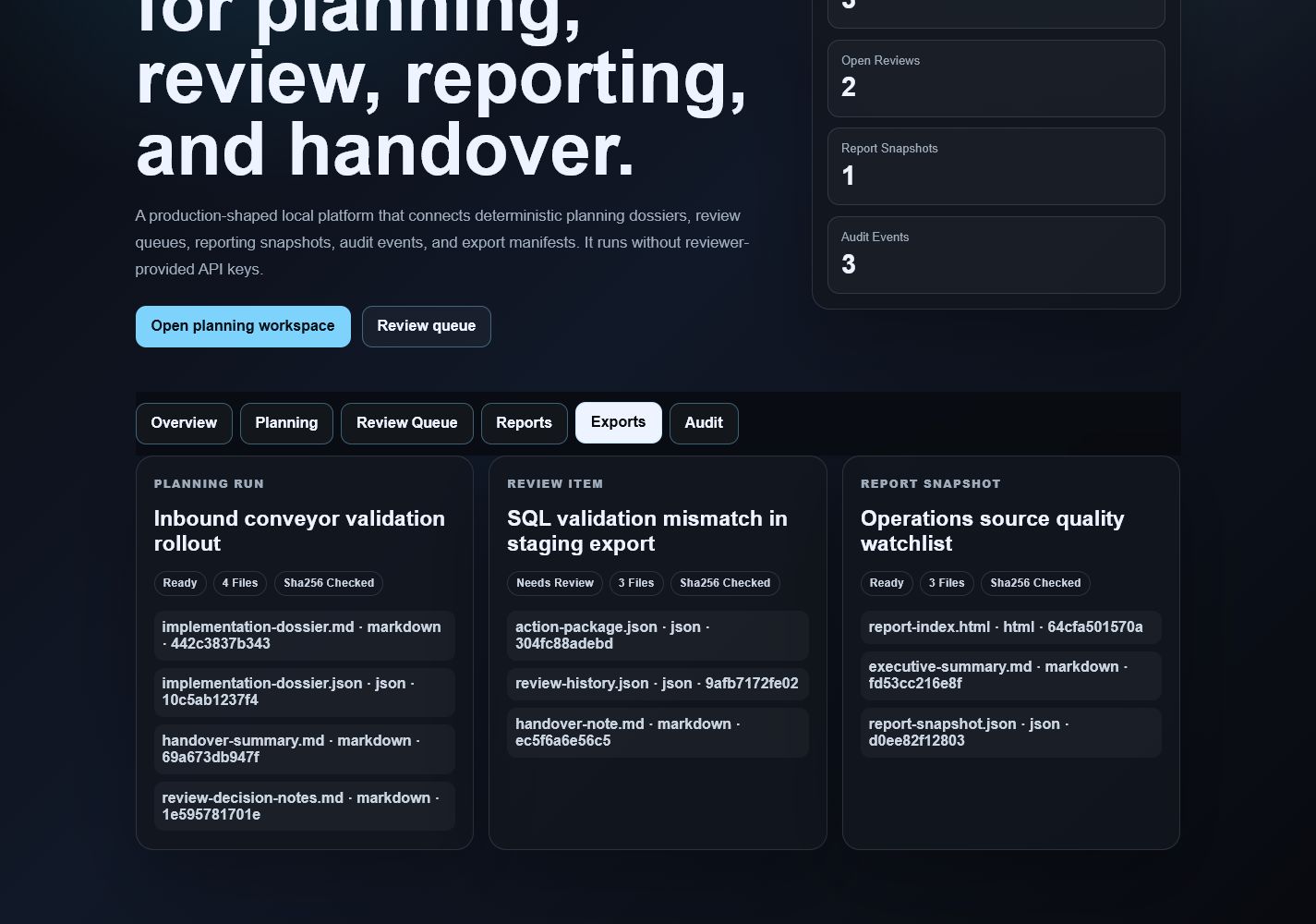Screen dimensions: 1316x924
Task: Click the Report Snapshots stat card
Action: (x=996, y=166)
